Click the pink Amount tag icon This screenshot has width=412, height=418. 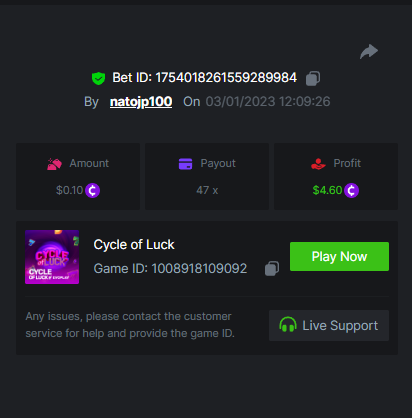[54, 164]
